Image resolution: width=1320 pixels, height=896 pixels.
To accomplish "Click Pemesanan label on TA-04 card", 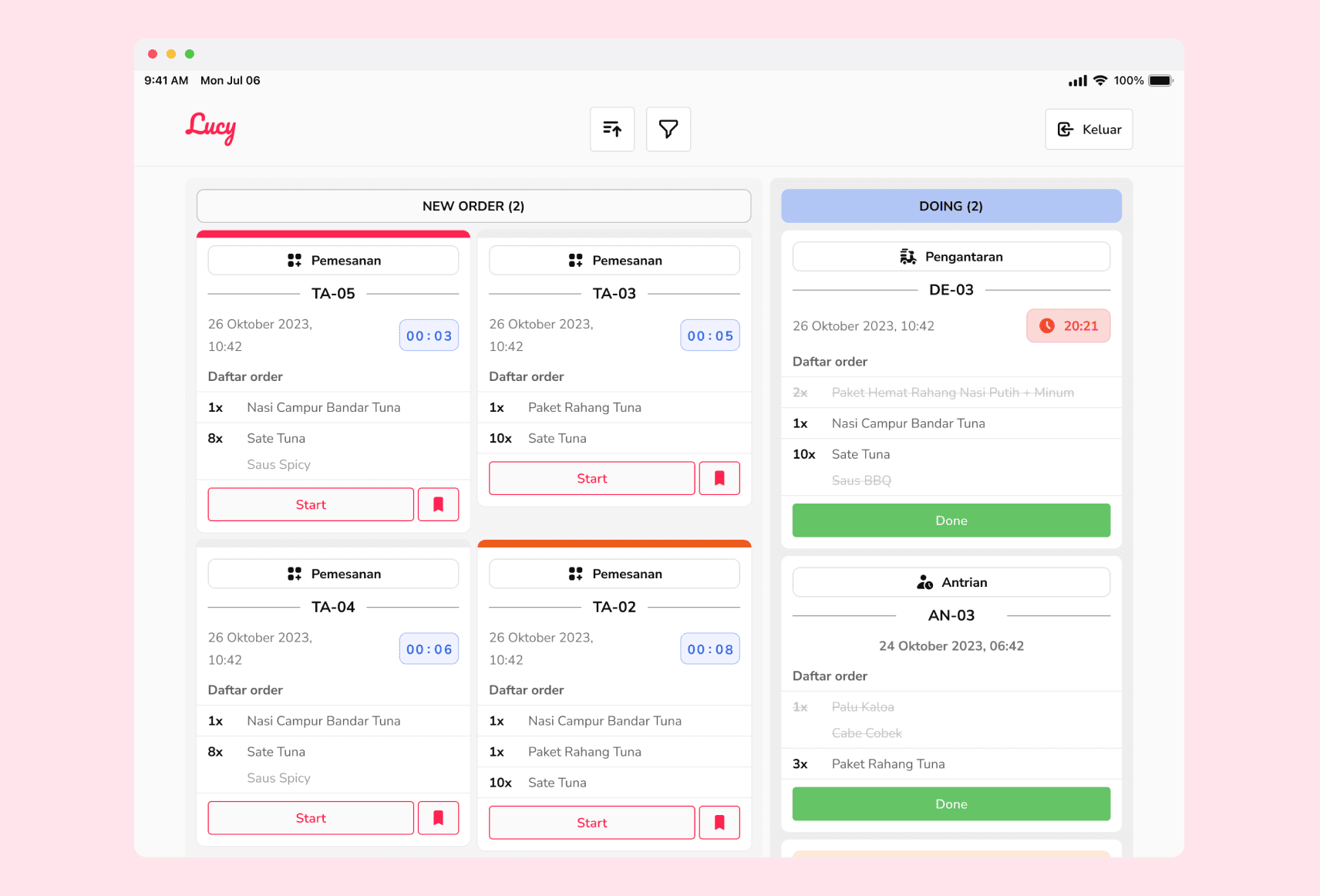I will pyautogui.click(x=333, y=574).
